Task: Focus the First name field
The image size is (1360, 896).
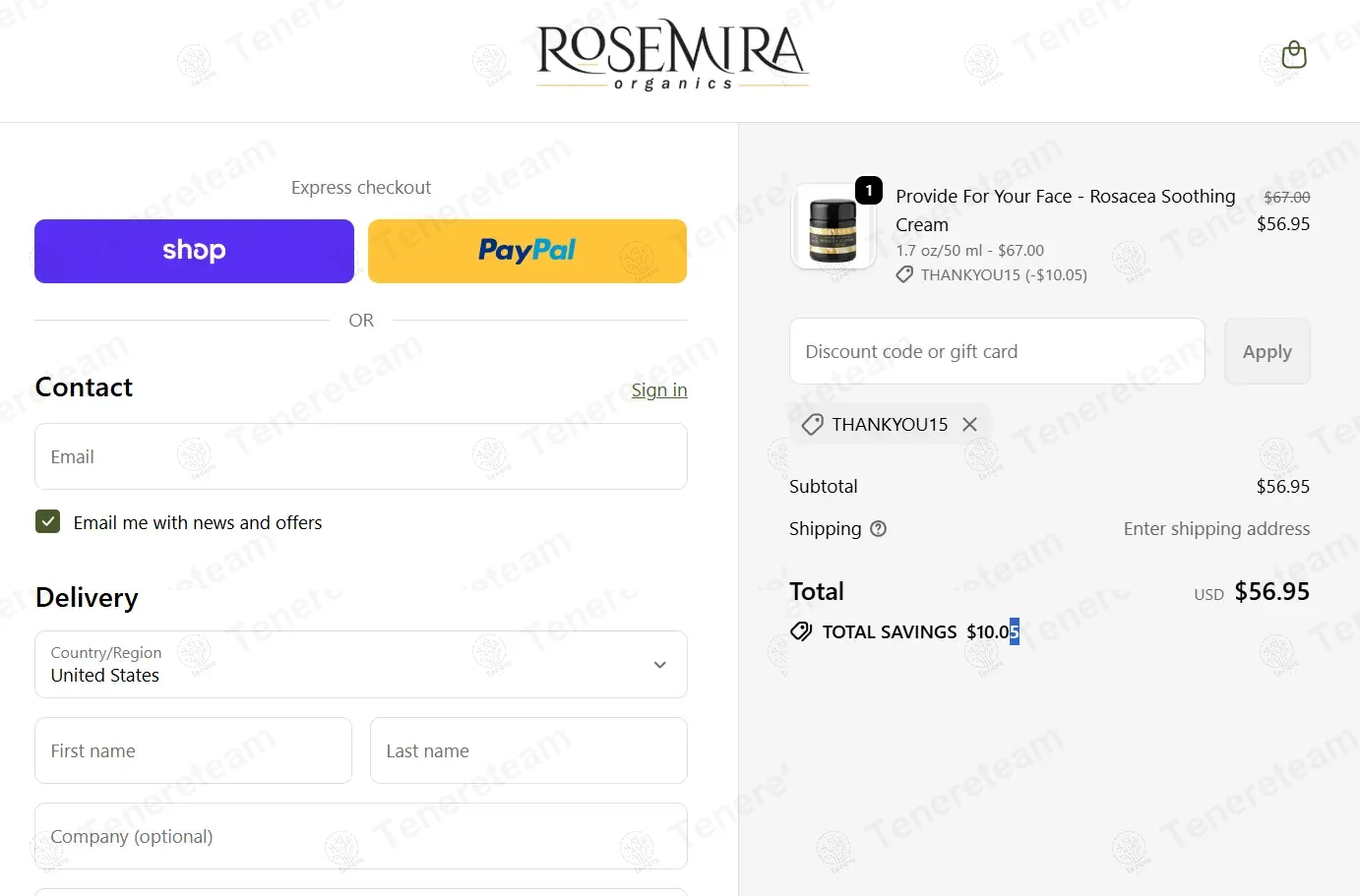Action: [x=194, y=750]
